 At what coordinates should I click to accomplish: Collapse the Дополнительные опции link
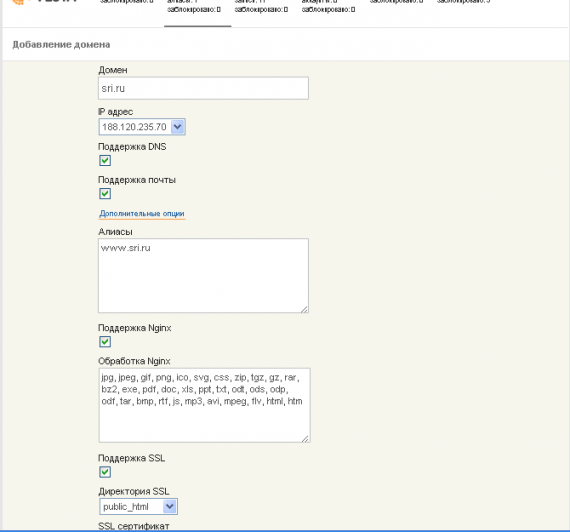142,213
